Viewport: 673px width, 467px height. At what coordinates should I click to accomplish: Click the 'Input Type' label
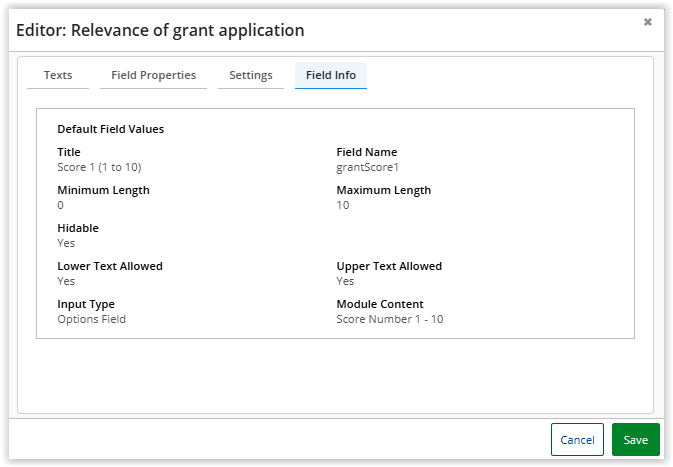coord(86,304)
